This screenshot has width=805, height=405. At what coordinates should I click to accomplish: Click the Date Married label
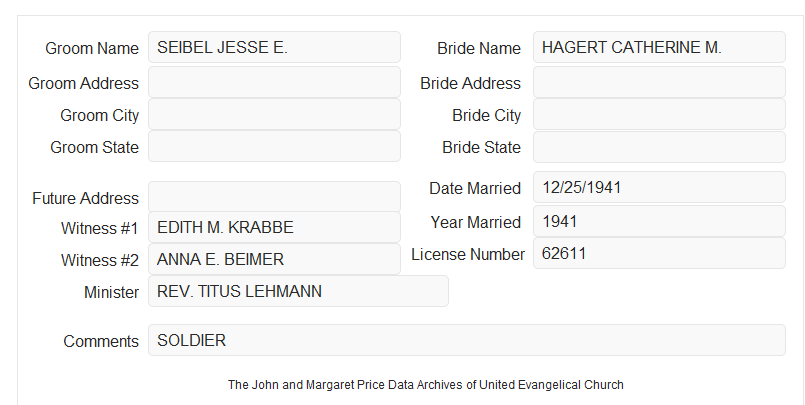[475, 188]
